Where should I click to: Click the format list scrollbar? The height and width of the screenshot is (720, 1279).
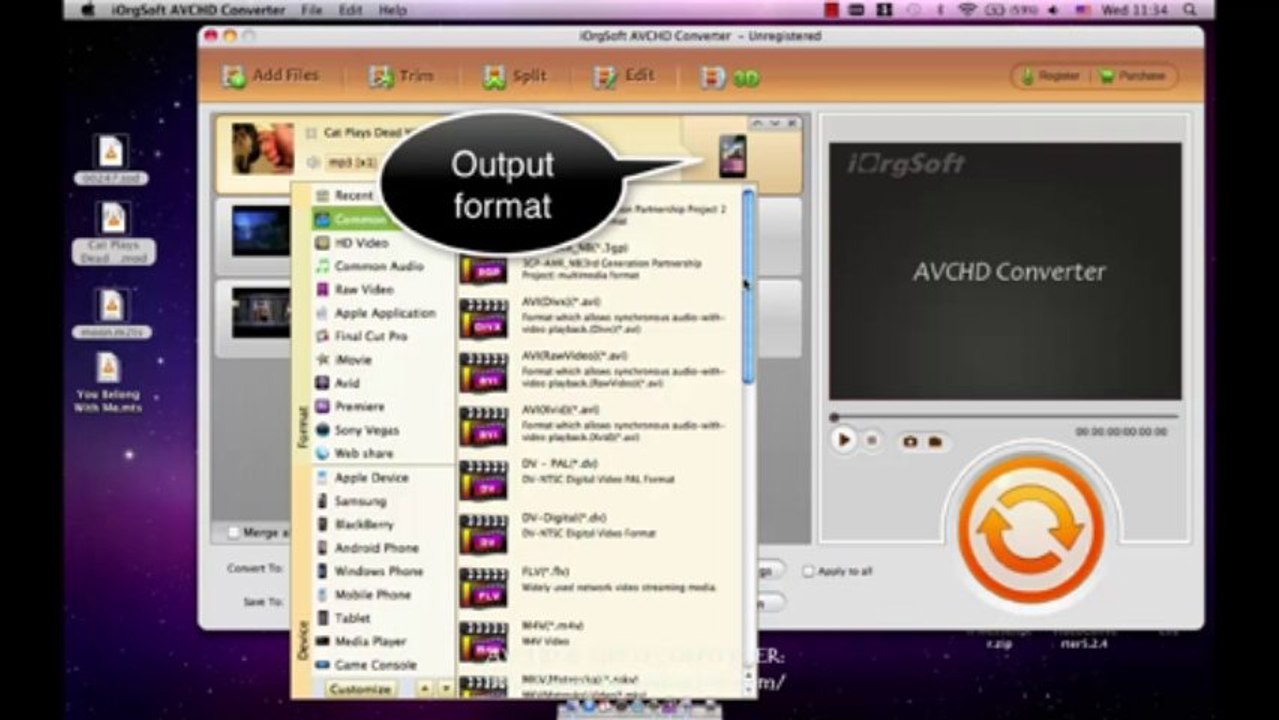tap(748, 285)
